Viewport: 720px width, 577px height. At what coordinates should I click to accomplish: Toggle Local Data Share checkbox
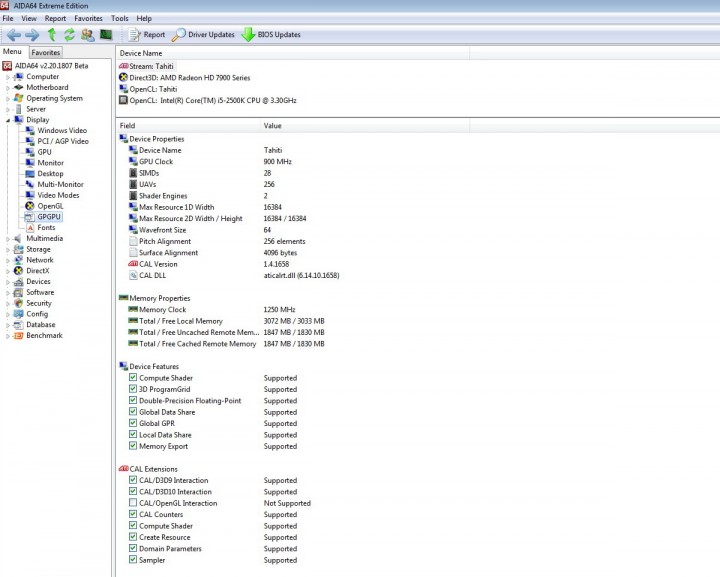133,434
